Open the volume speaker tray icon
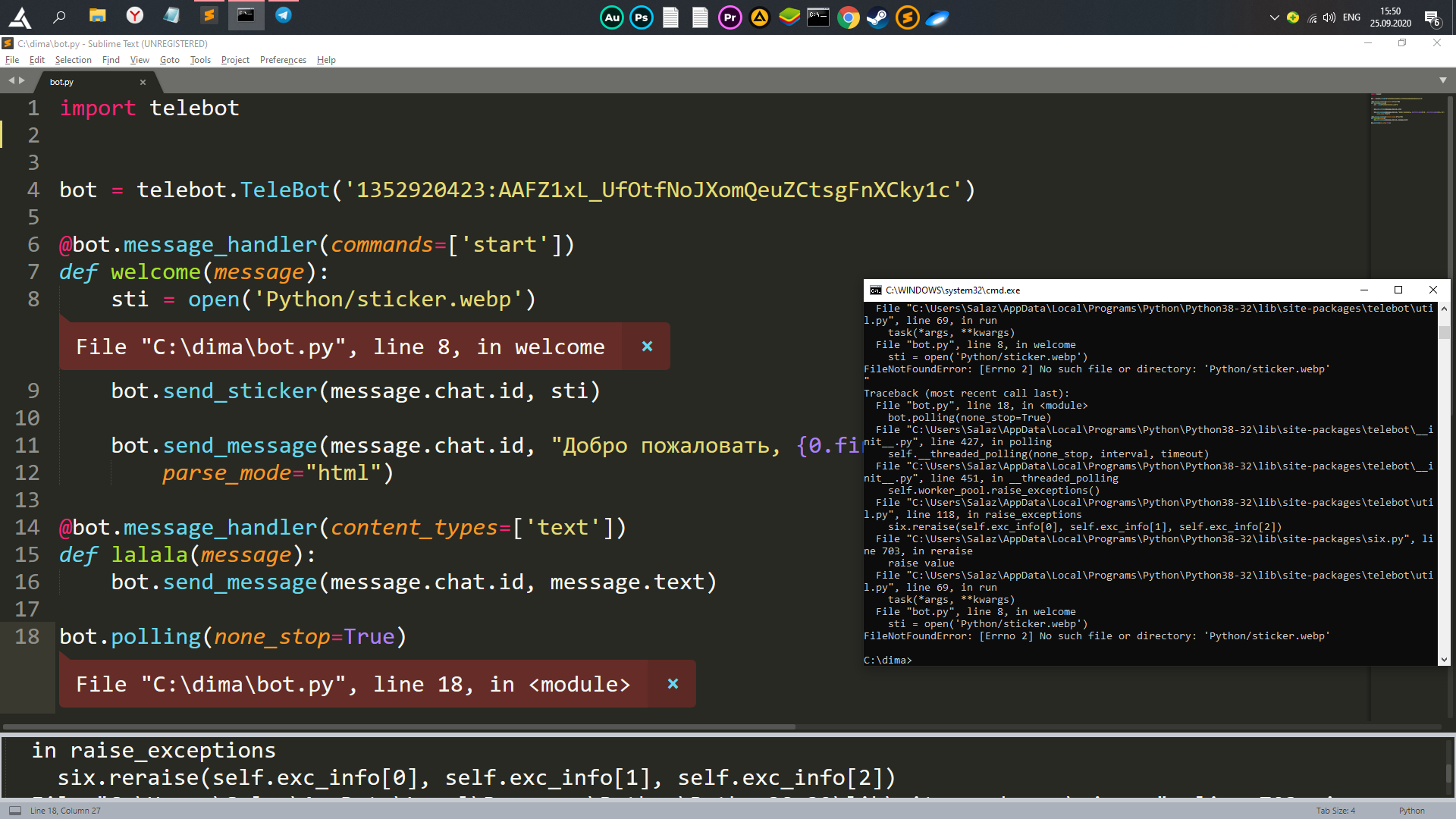This screenshot has width=1456, height=819. click(x=1329, y=17)
